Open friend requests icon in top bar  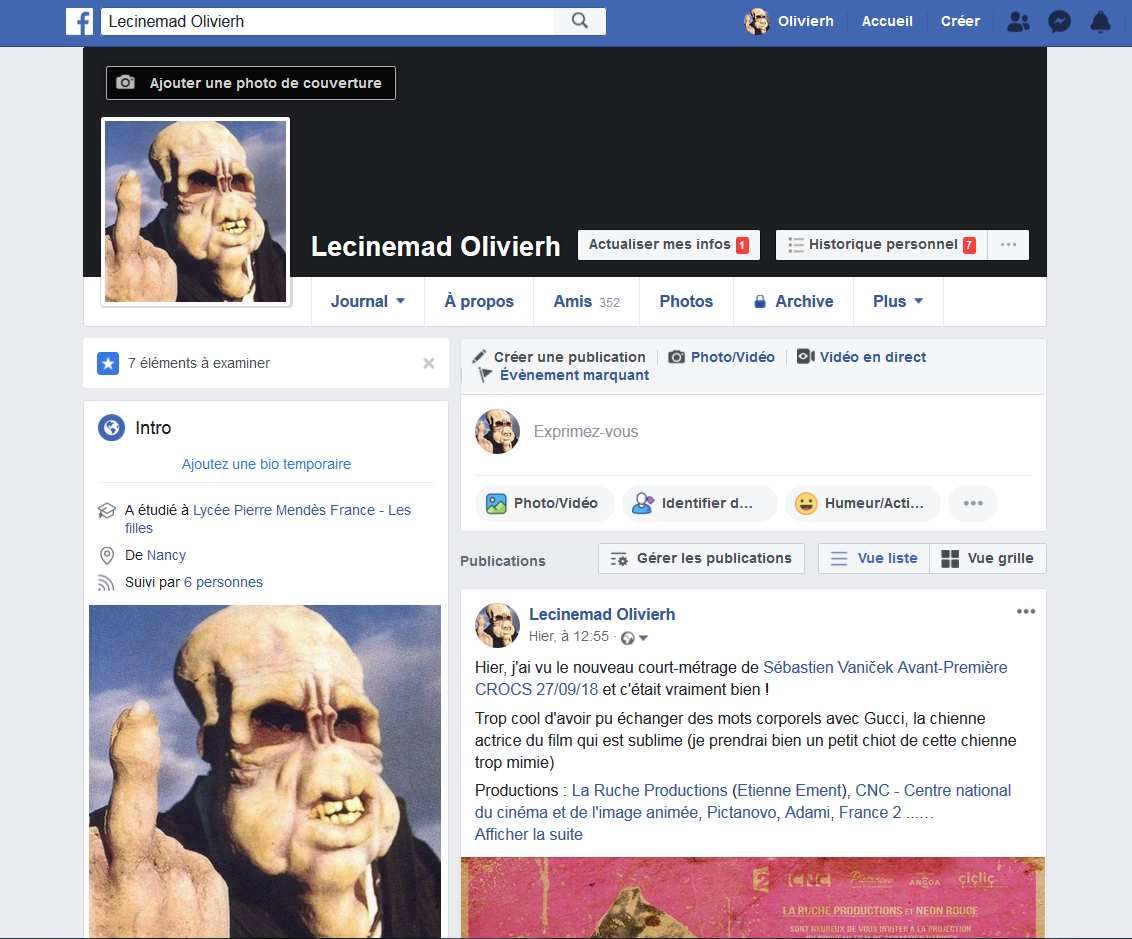pyautogui.click(x=1018, y=22)
